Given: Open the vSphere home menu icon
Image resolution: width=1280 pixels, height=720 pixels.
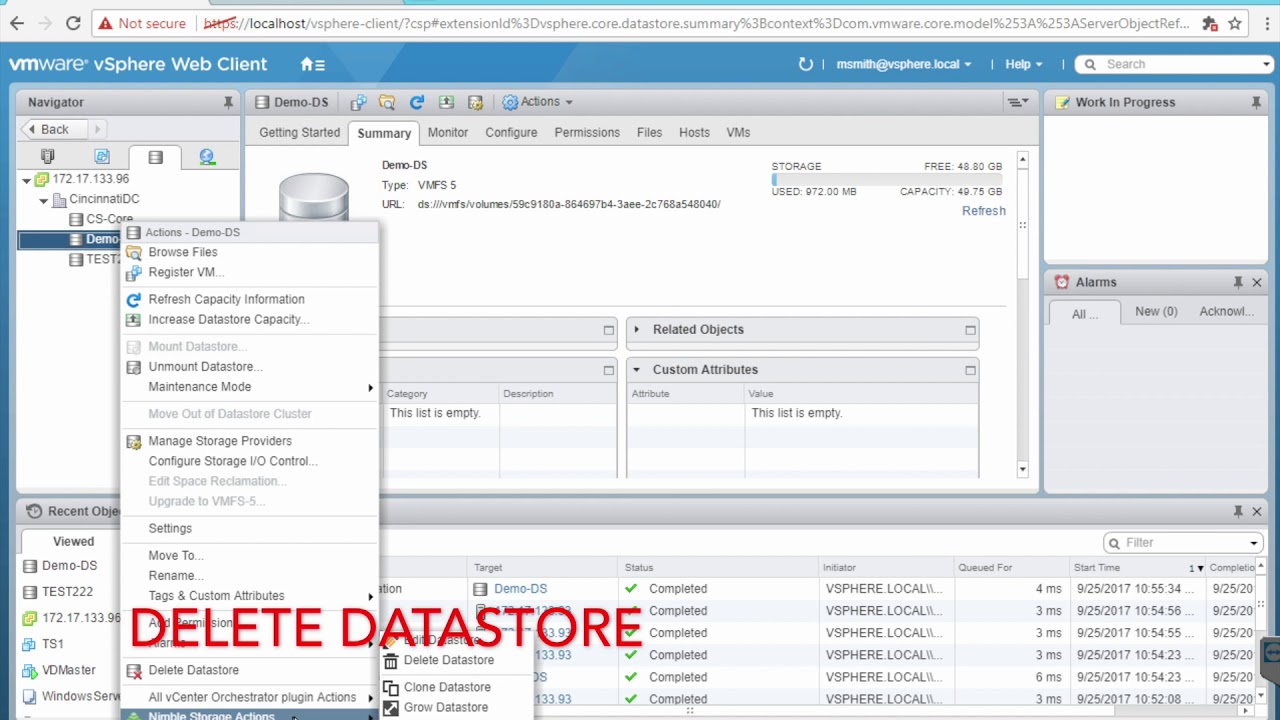Looking at the screenshot, I should pos(312,64).
